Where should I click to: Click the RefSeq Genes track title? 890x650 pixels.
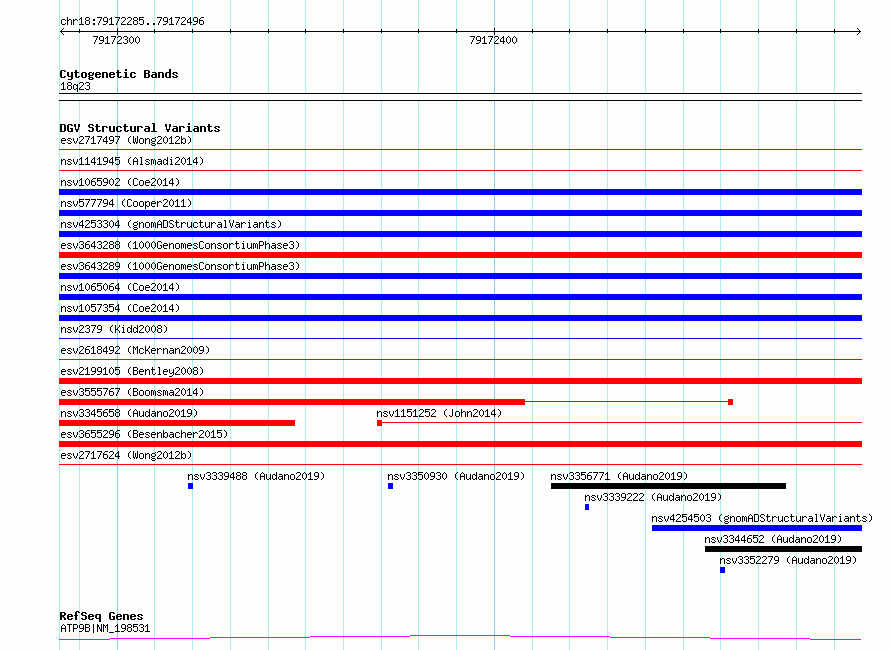point(102,616)
